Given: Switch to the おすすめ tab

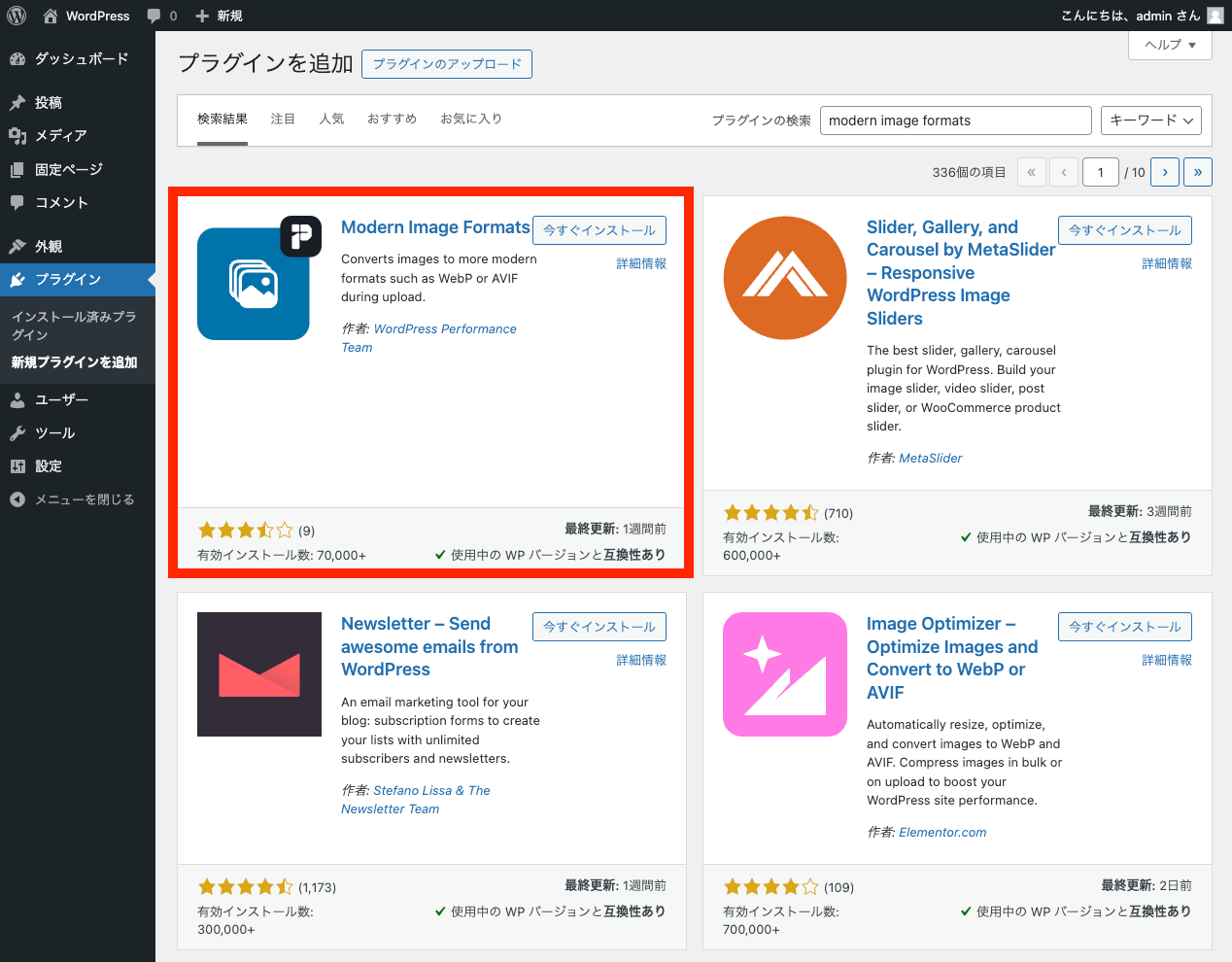Looking at the screenshot, I should coord(392,119).
